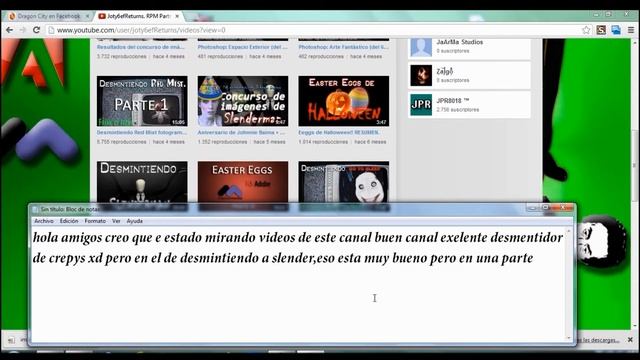Close the Dragon City en Facebook tab
Screen dimensions: 640x360
87,16
